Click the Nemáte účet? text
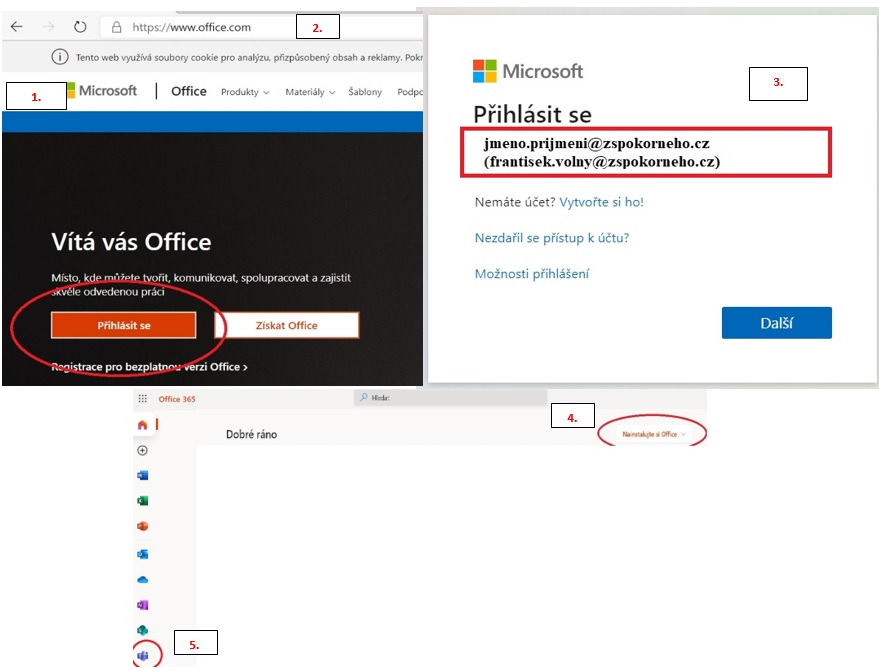Image resolution: width=879 pixels, height=671 pixels. pos(515,202)
